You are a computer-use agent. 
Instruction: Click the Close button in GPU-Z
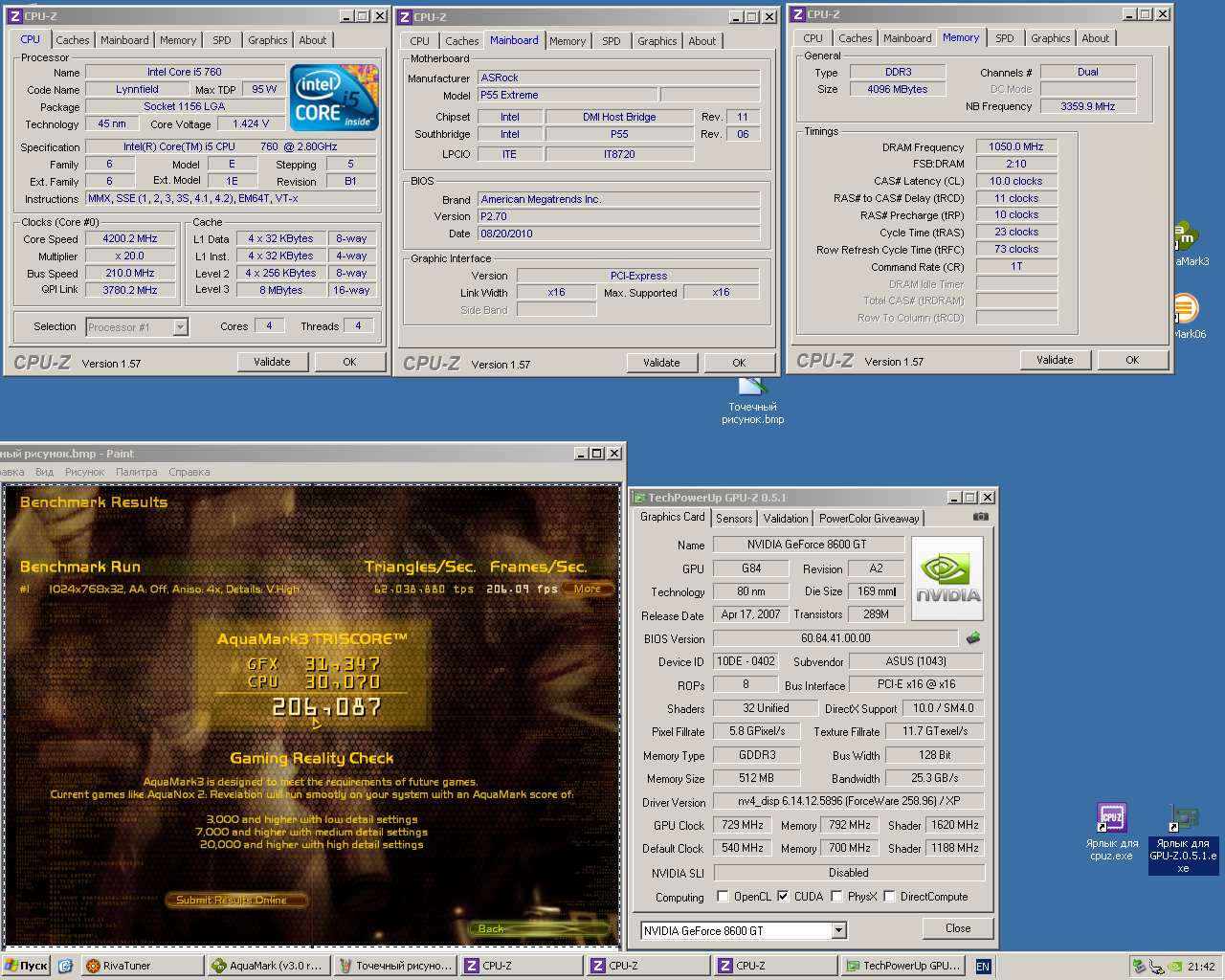coord(958,928)
